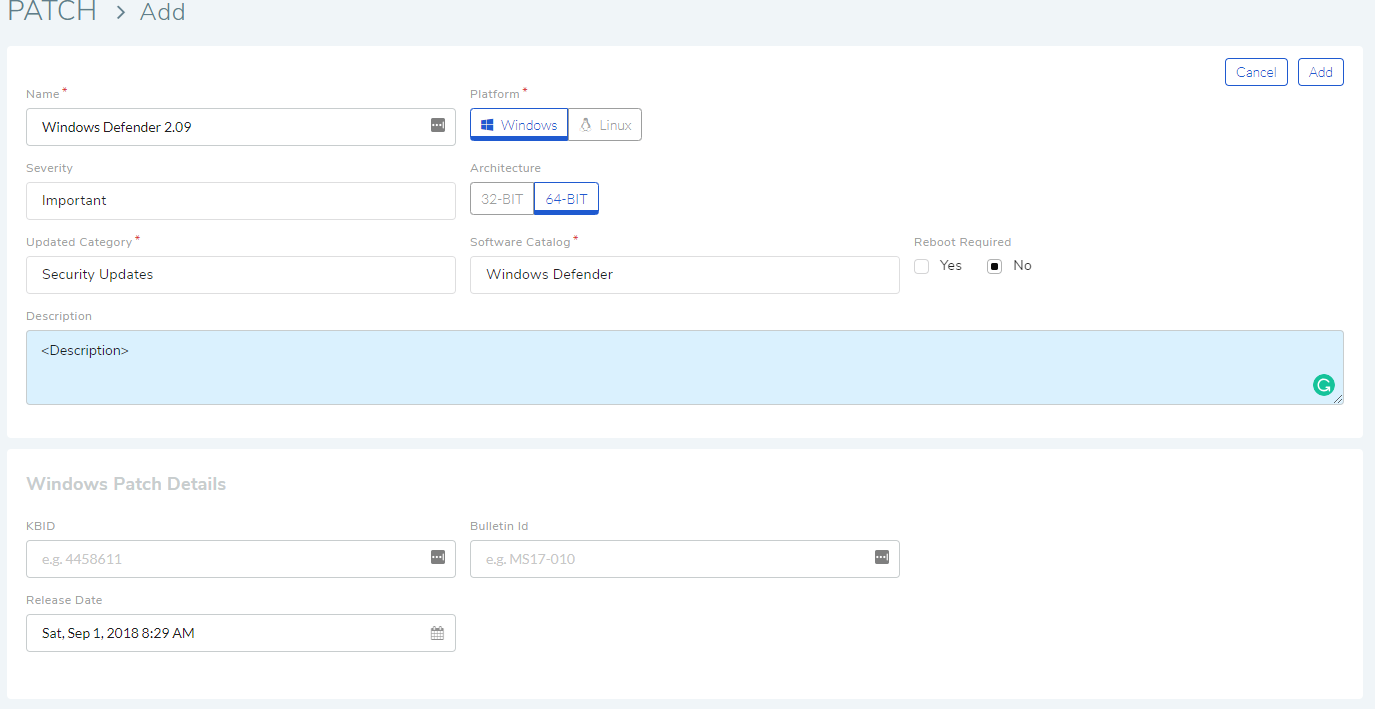Choose 32-BIT architecture
1375x709 pixels.
[502, 199]
